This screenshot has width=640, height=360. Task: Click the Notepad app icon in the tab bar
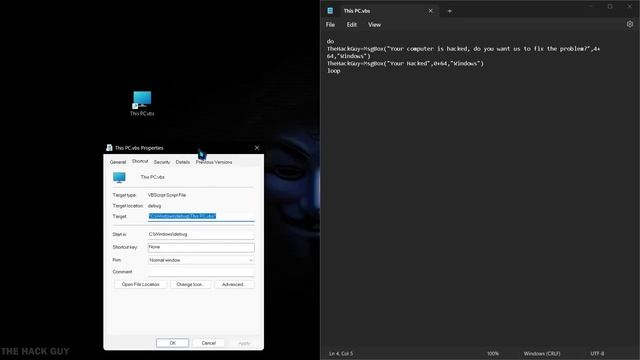[x=330, y=11]
